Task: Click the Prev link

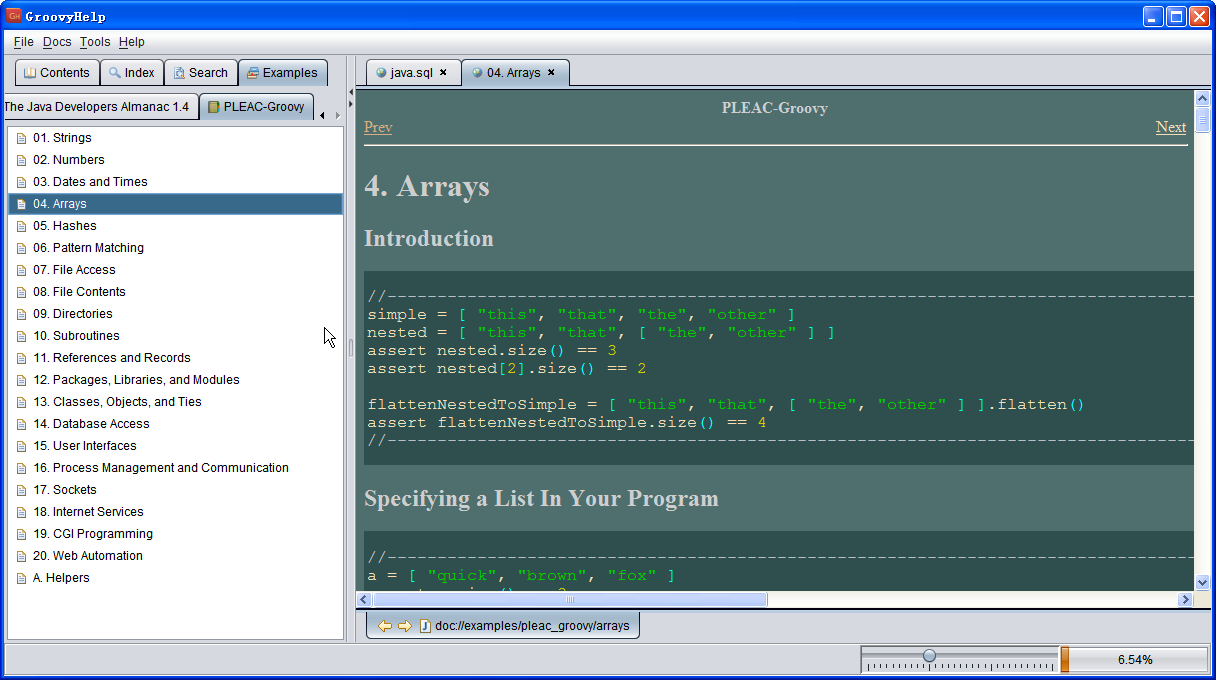Action: (378, 127)
